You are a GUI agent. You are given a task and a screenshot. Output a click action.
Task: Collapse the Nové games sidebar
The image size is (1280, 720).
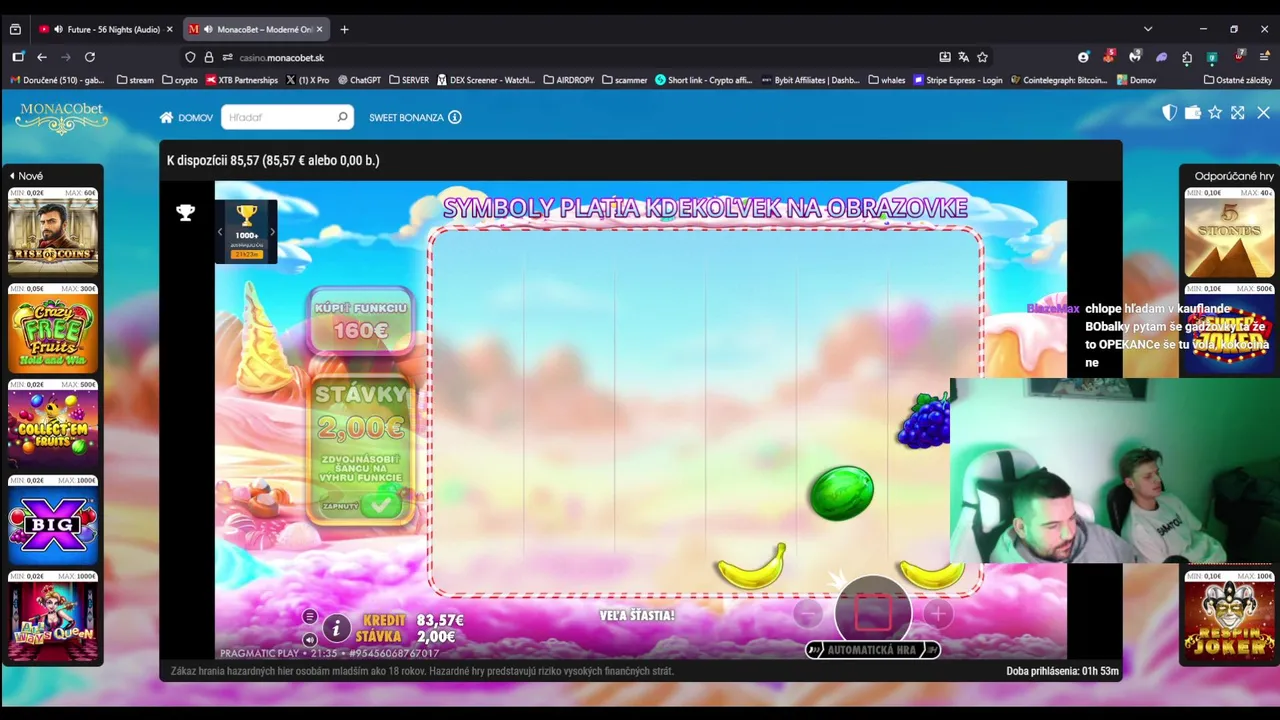click(27, 176)
